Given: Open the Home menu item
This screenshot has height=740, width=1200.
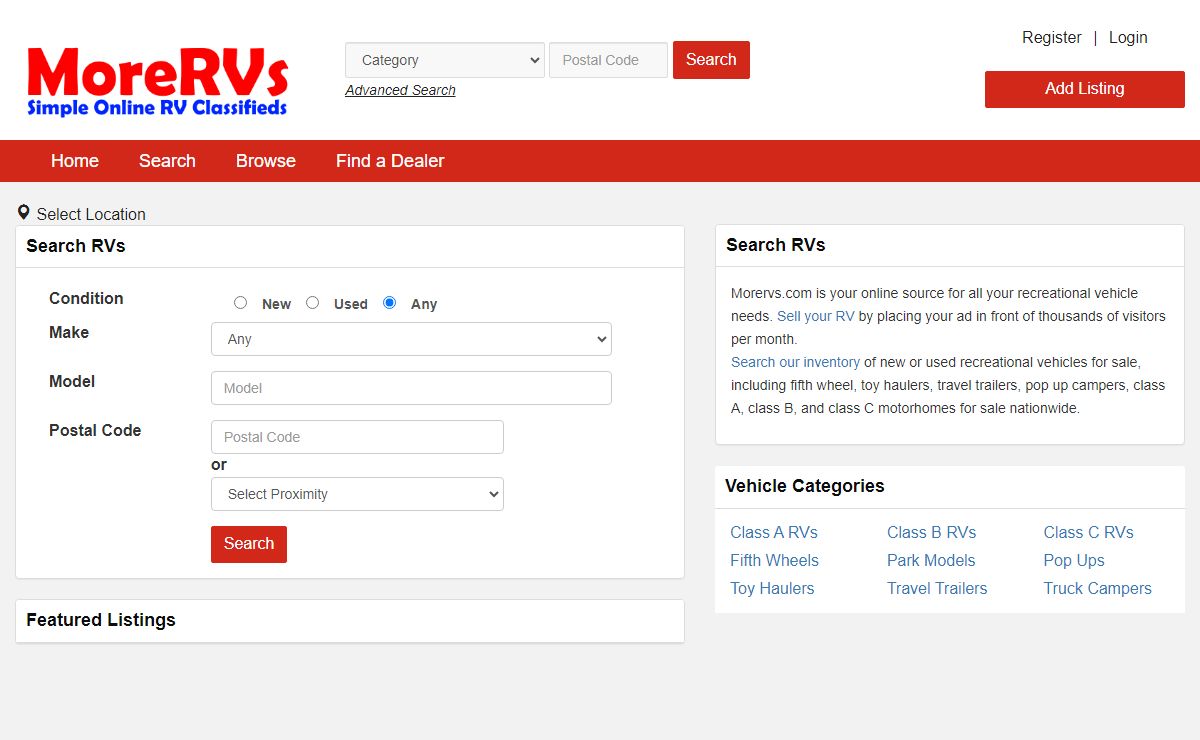Looking at the screenshot, I should point(75,161).
